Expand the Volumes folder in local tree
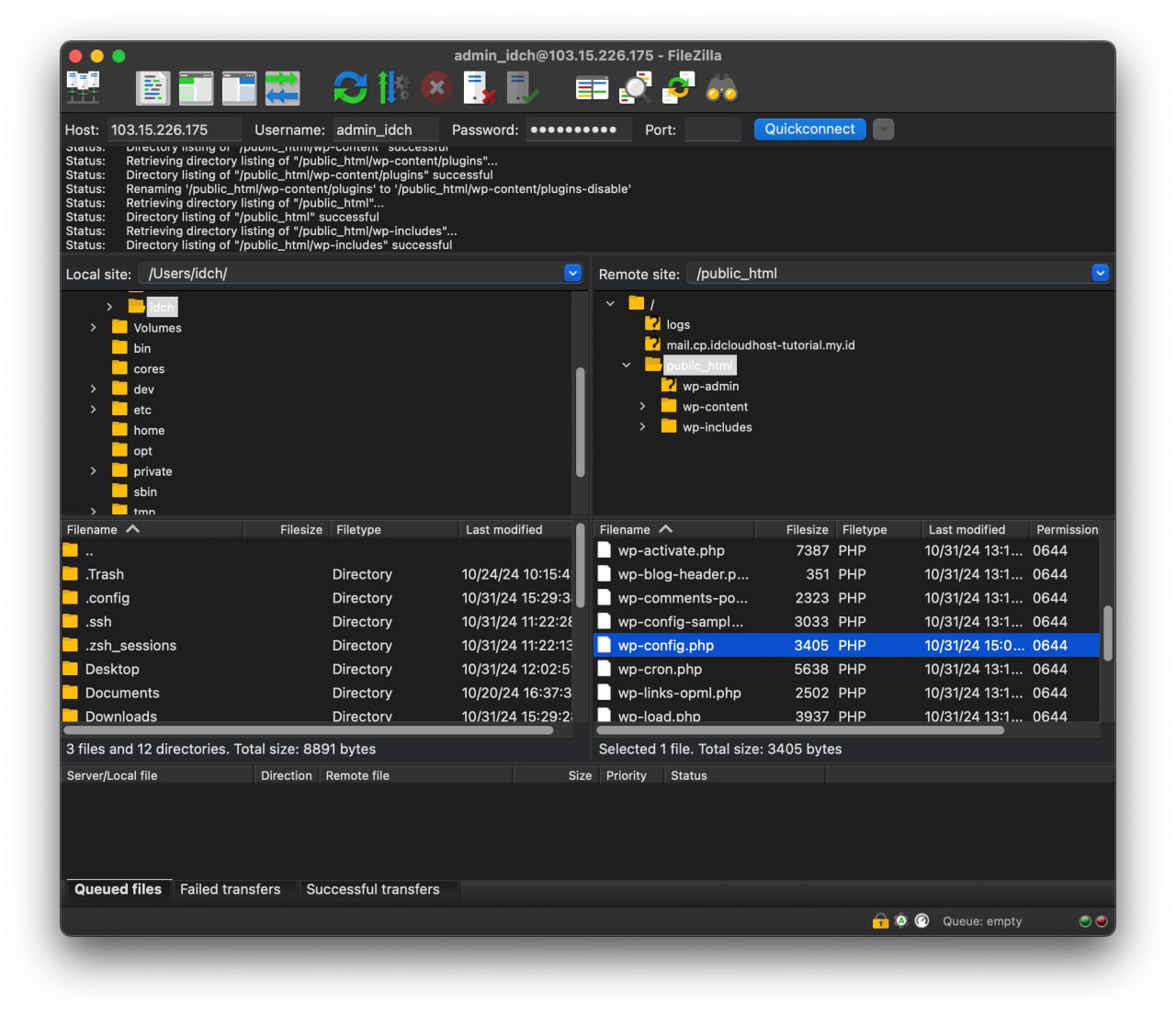The width and height of the screenshot is (1176, 1016). [93, 327]
